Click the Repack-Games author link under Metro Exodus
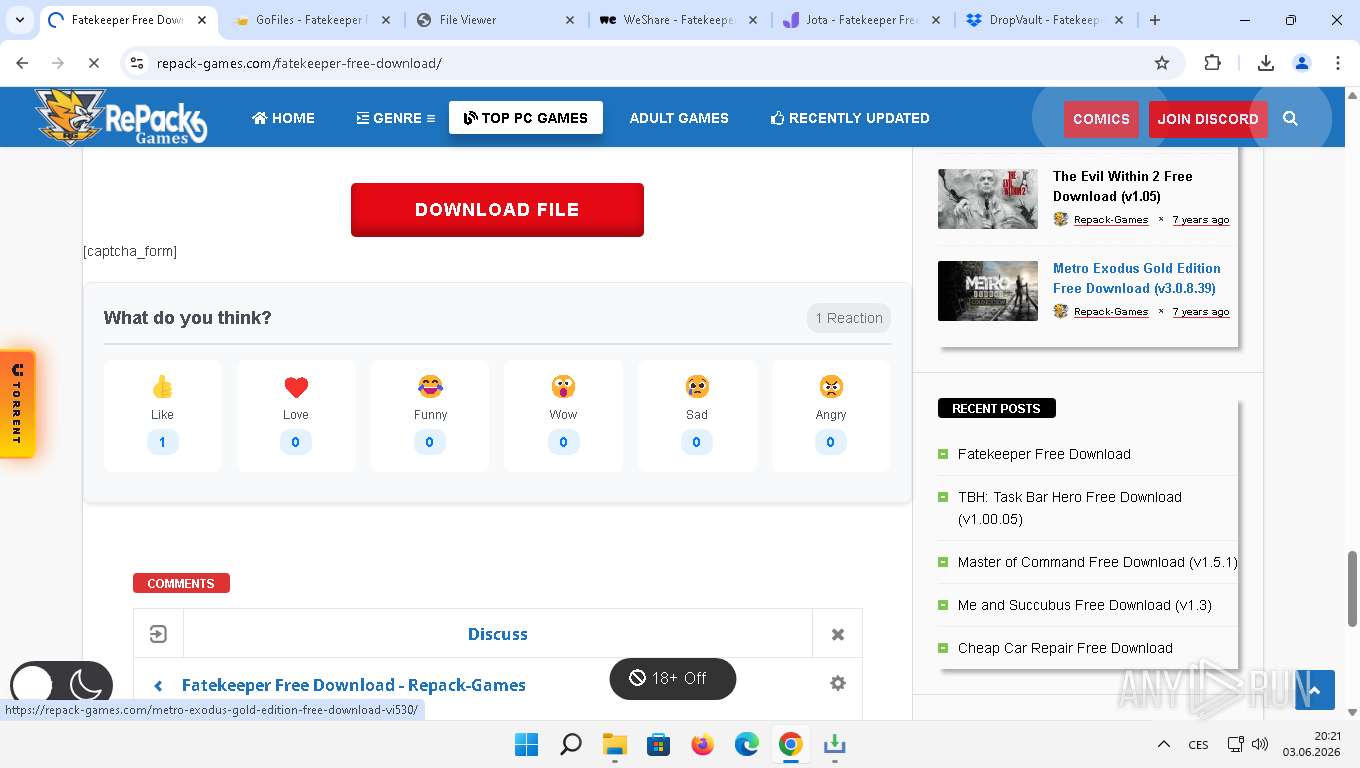Image resolution: width=1360 pixels, height=768 pixels. (x=1111, y=312)
